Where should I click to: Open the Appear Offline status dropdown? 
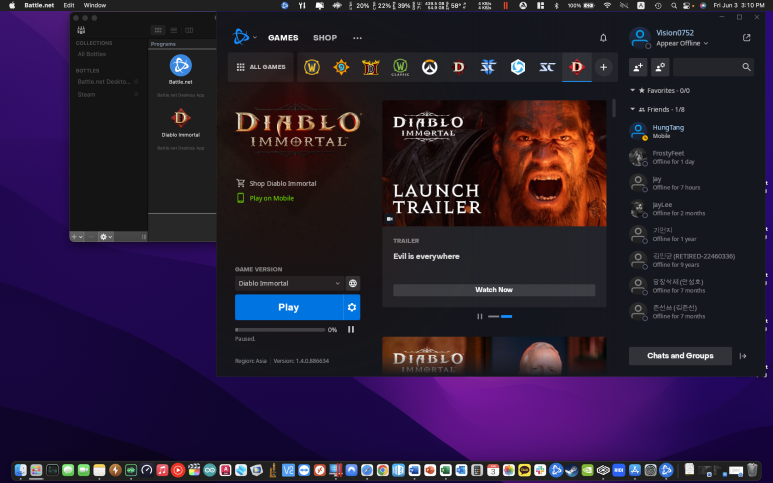pos(682,43)
